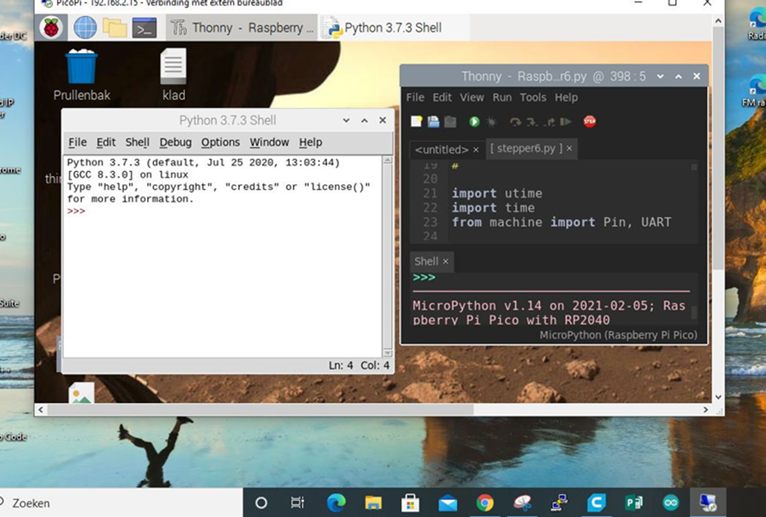This screenshot has height=517, width=766.
Task: Close the <untitled> tab in Thonny
Action: click(x=476, y=150)
